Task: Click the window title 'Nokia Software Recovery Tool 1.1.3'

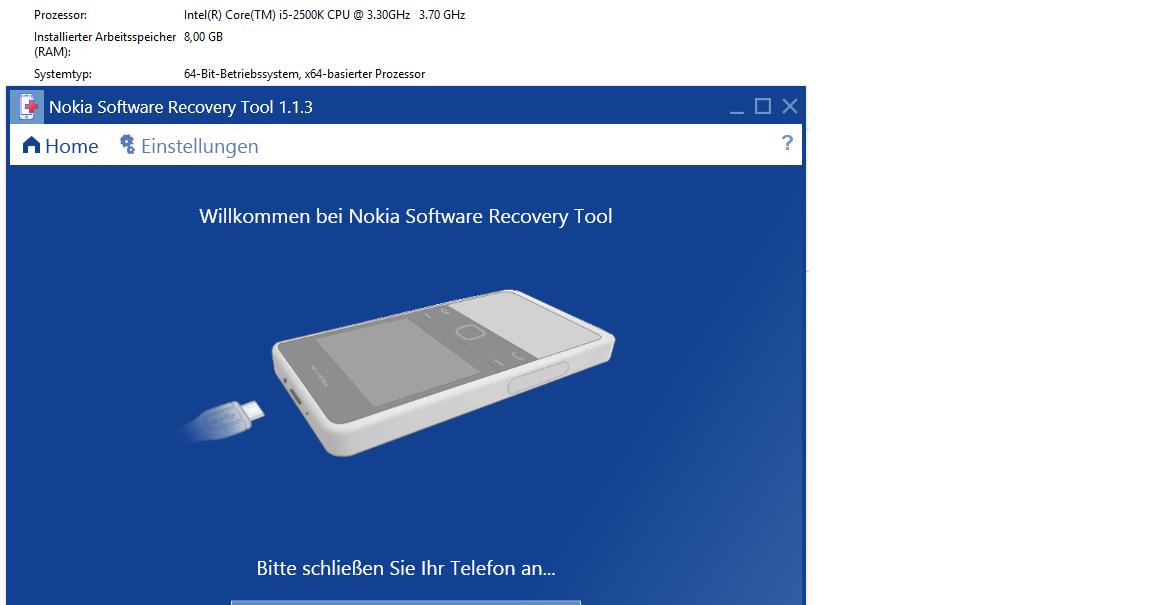Action: [x=181, y=107]
